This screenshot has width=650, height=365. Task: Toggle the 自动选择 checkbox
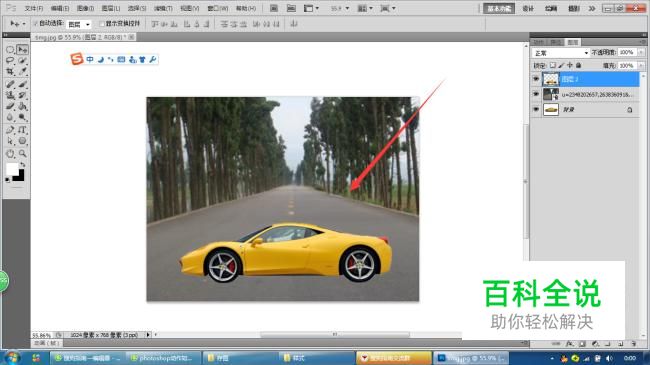[35, 24]
